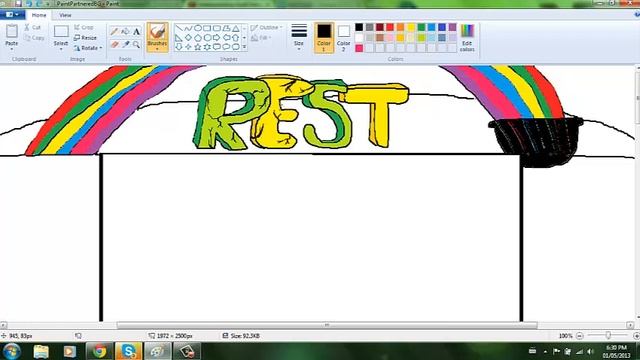Choose the Right triangle shape
The height and width of the screenshot is (360, 640).
tap(179, 38)
